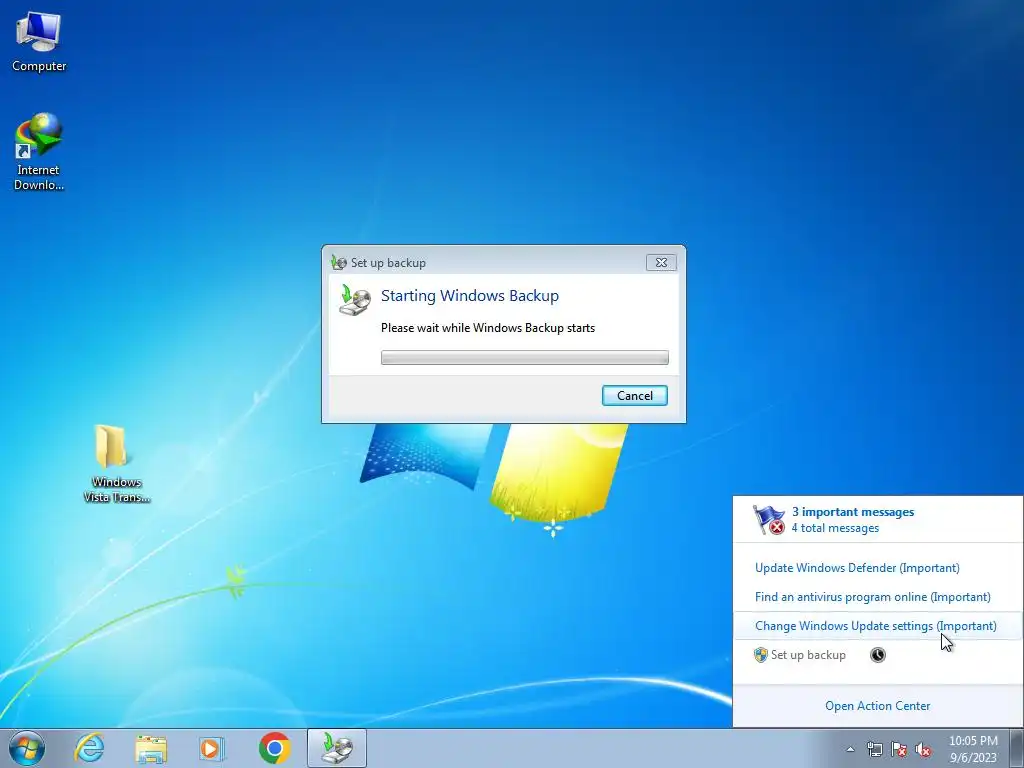Open Action Center from popup
1024x768 pixels.
pos(878,706)
